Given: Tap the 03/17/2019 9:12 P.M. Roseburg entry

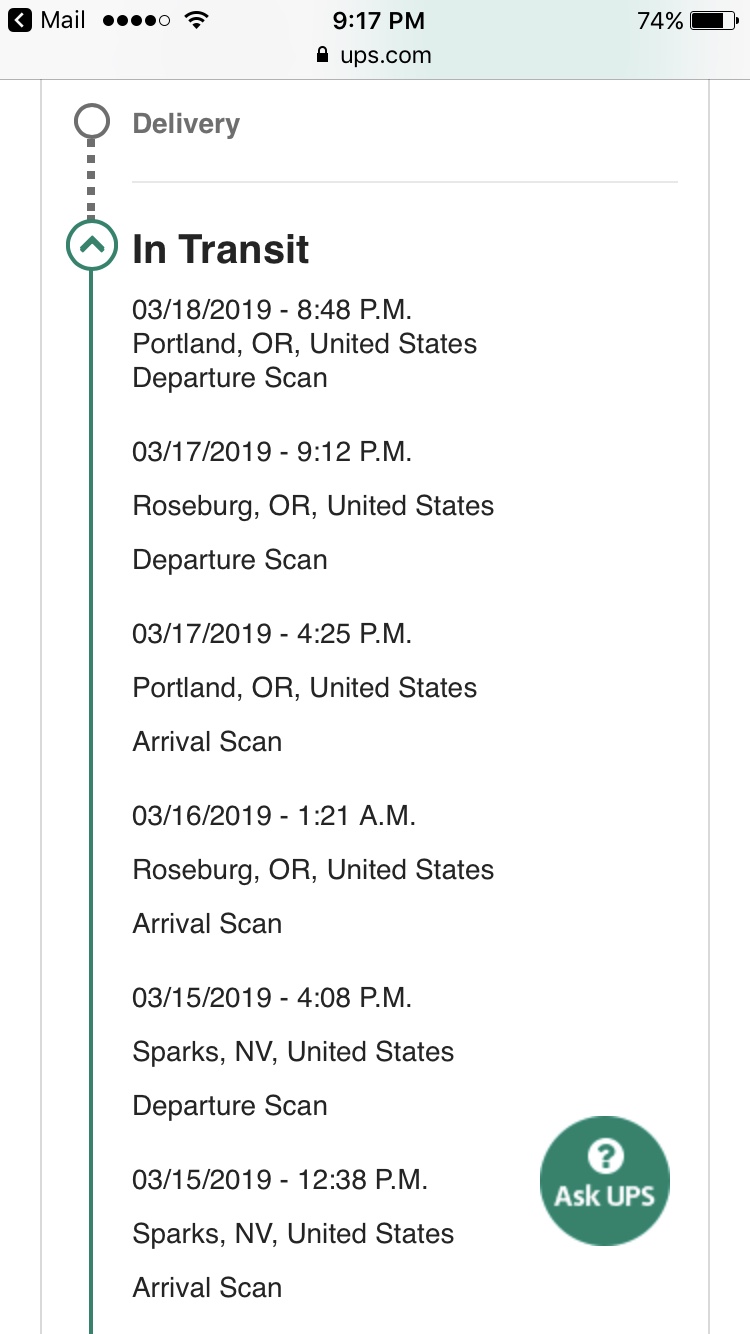Looking at the screenshot, I should 313,505.
